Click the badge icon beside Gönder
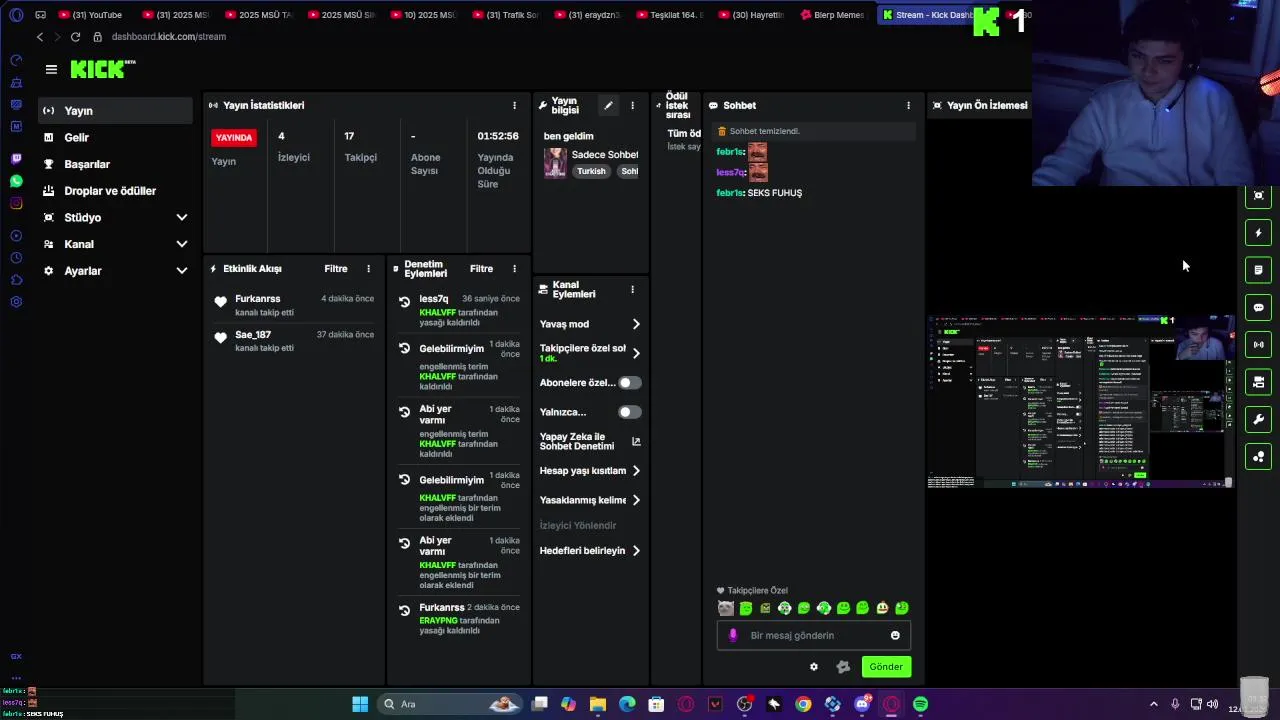The width and height of the screenshot is (1280, 720). click(843, 667)
